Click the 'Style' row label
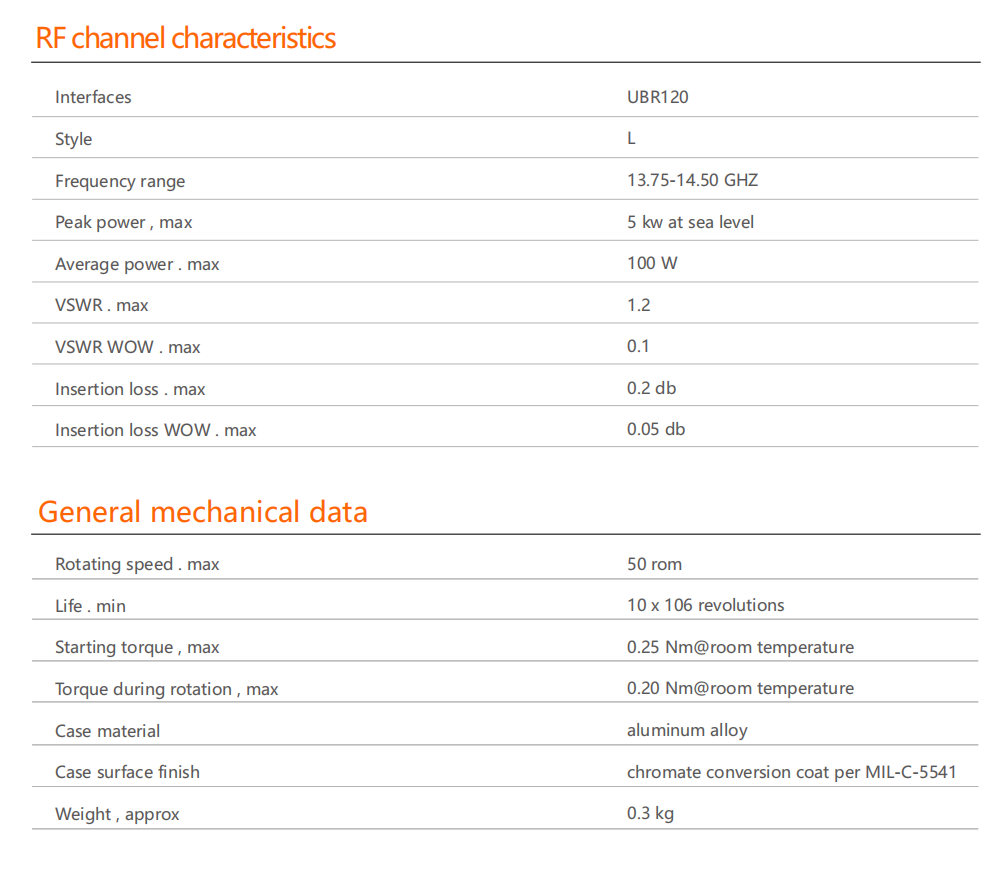The image size is (1005, 880). [74, 139]
